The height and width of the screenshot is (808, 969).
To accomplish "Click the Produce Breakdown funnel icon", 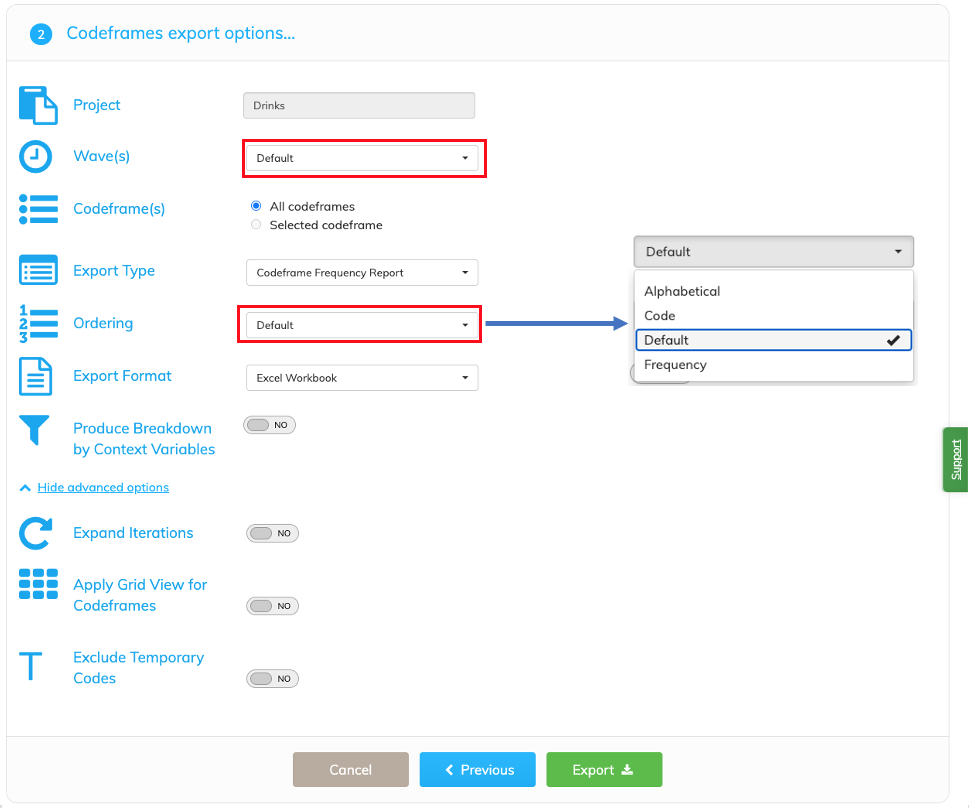I will 34,430.
